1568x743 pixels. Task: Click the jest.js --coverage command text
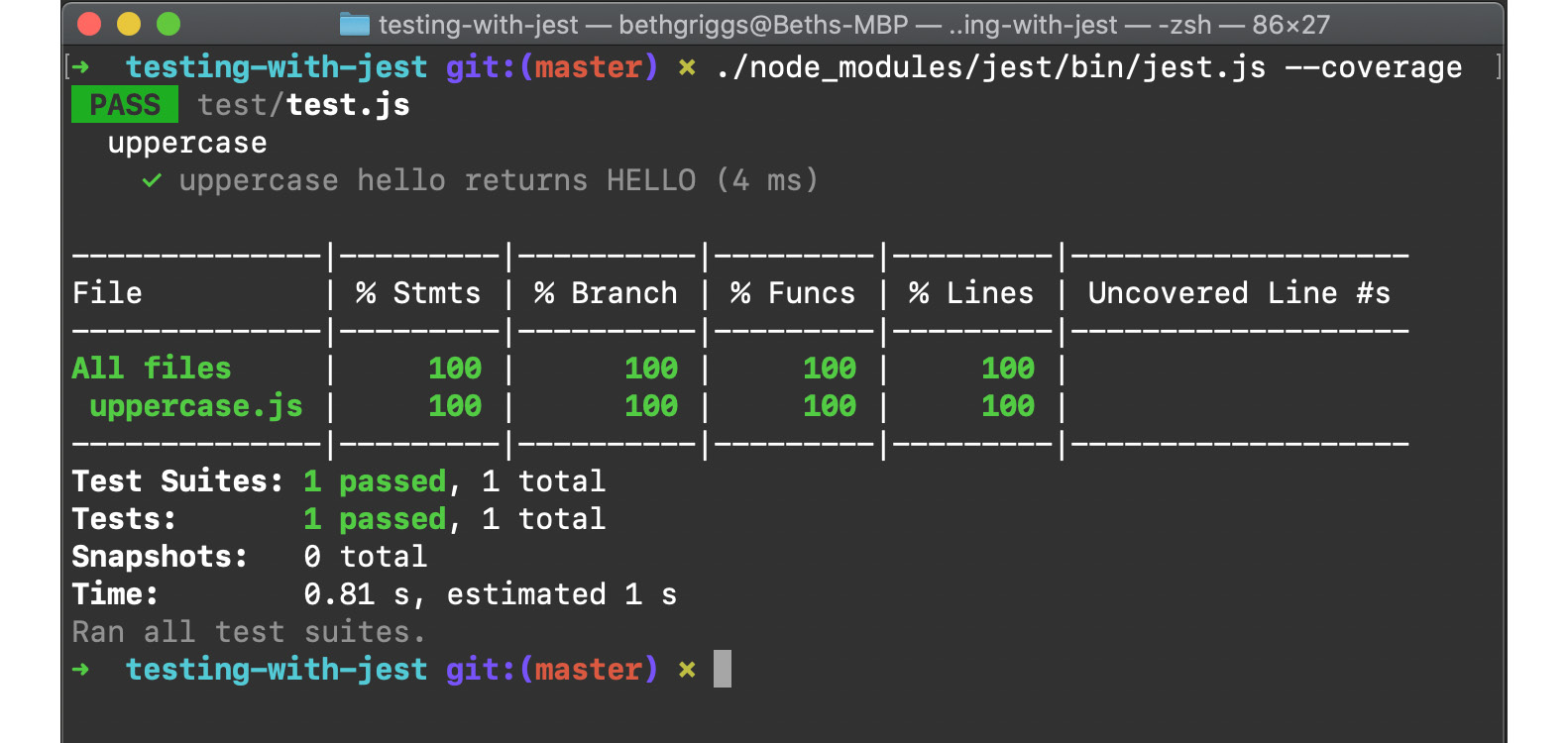pos(1088,67)
